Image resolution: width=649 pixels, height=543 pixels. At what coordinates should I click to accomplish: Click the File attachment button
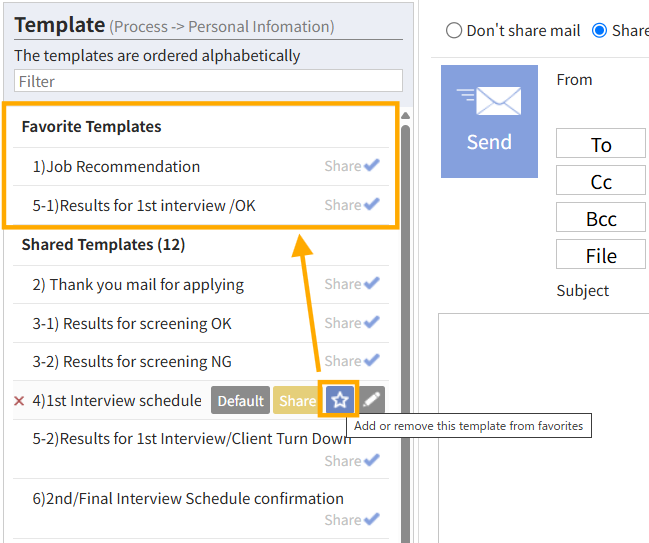601,254
